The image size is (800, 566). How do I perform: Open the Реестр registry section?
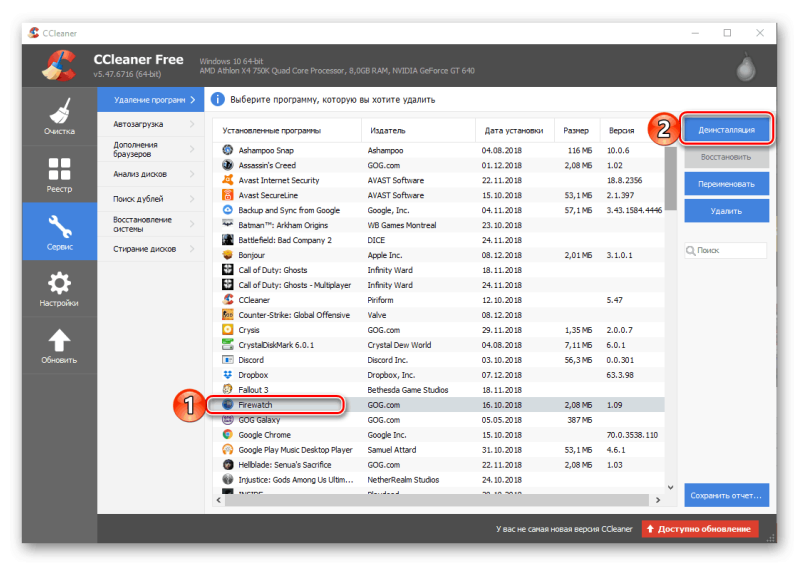coord(59,174)
